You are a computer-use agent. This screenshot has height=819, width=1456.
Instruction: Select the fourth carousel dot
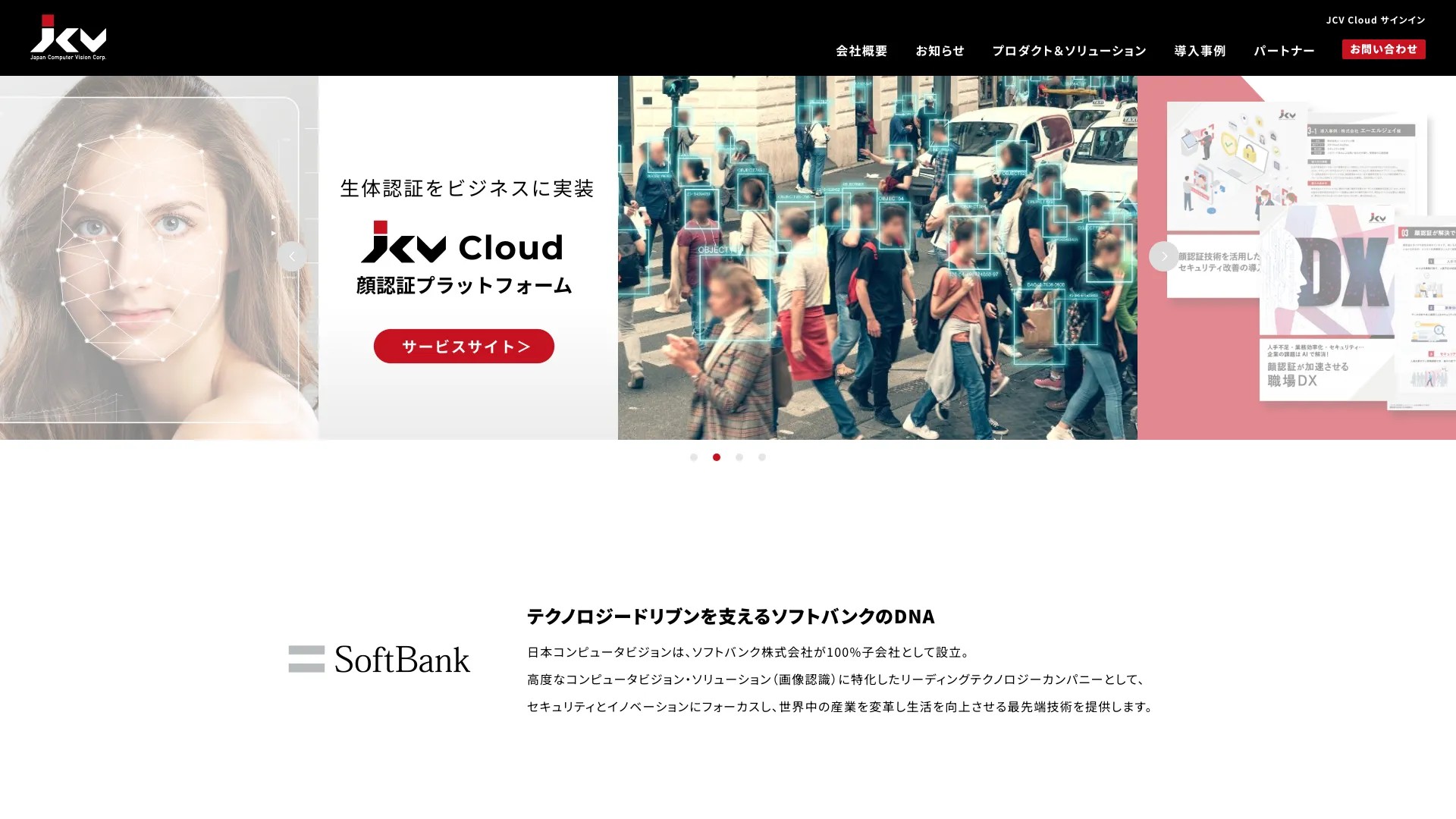pyautogui.click(x=762, y=457)
